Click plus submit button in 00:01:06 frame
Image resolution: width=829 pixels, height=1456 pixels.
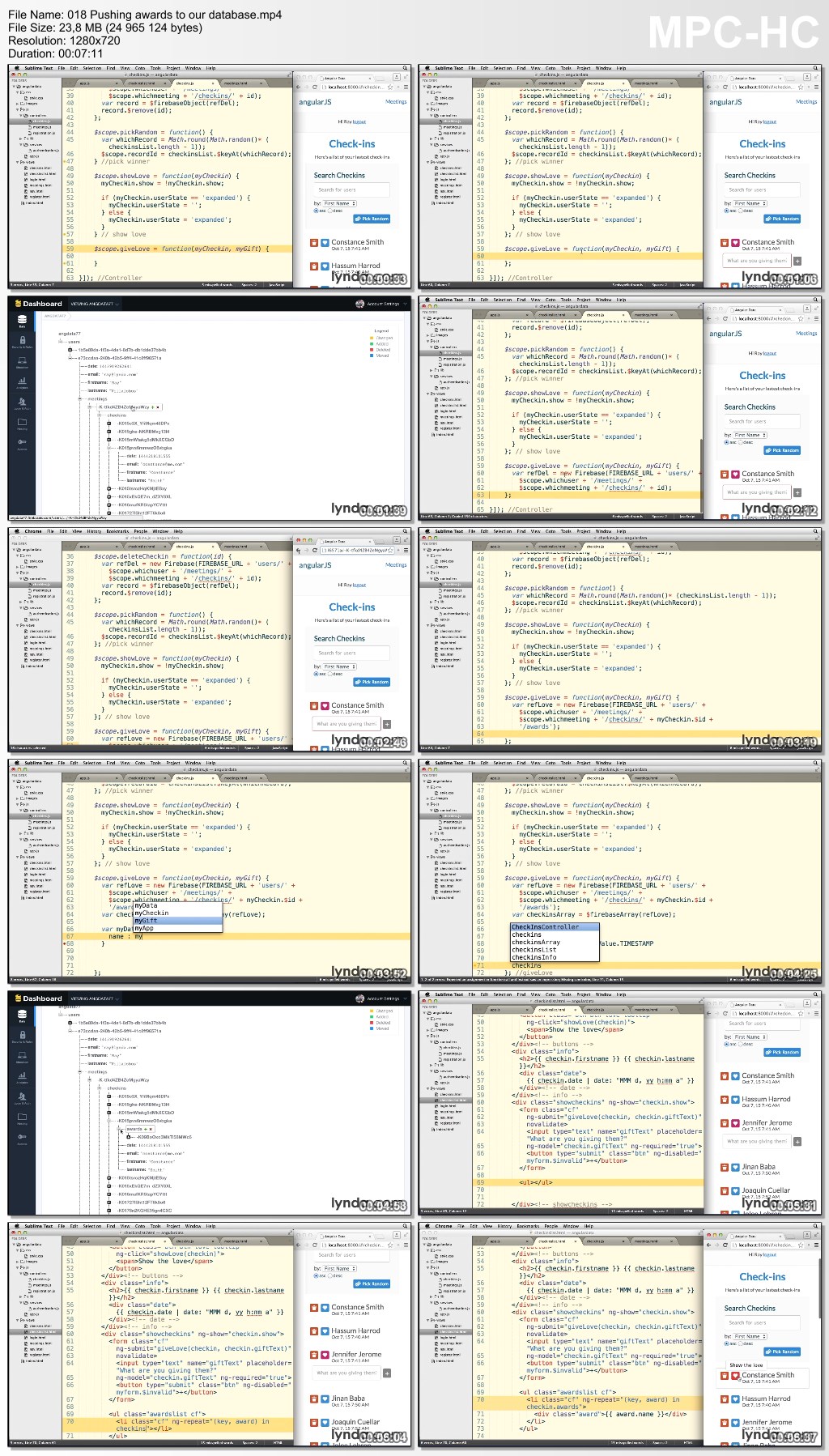click(797, 261)
